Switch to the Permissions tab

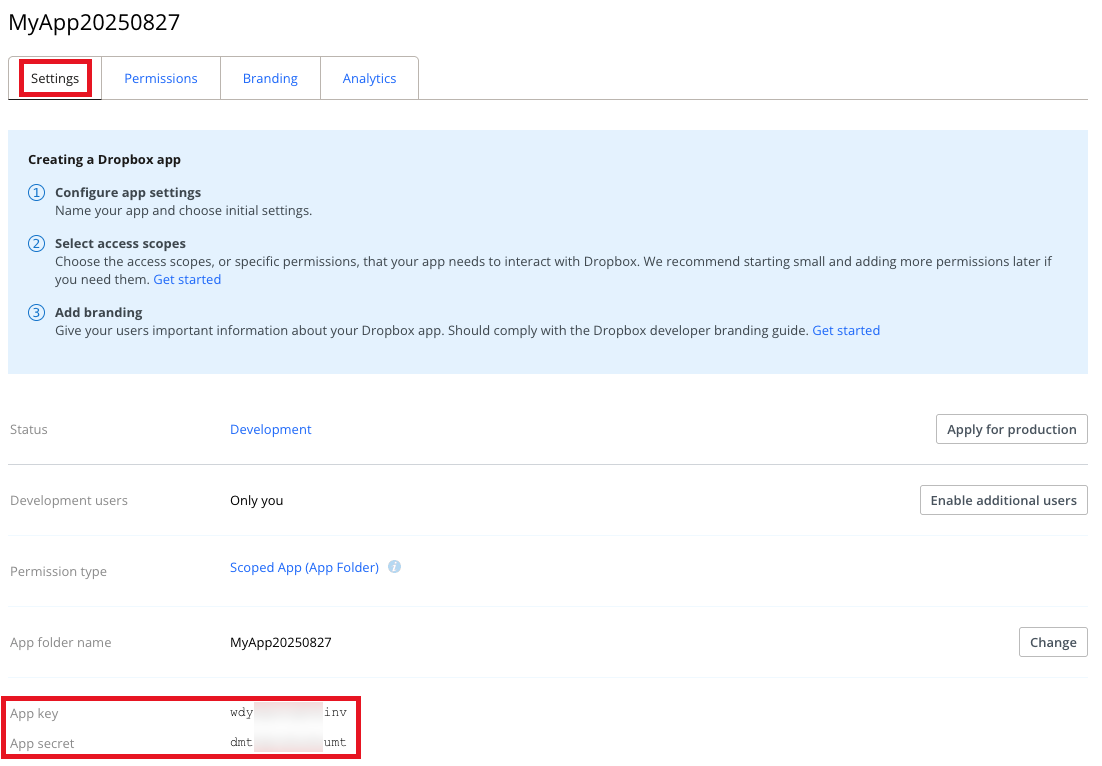(x=160, y=77)
